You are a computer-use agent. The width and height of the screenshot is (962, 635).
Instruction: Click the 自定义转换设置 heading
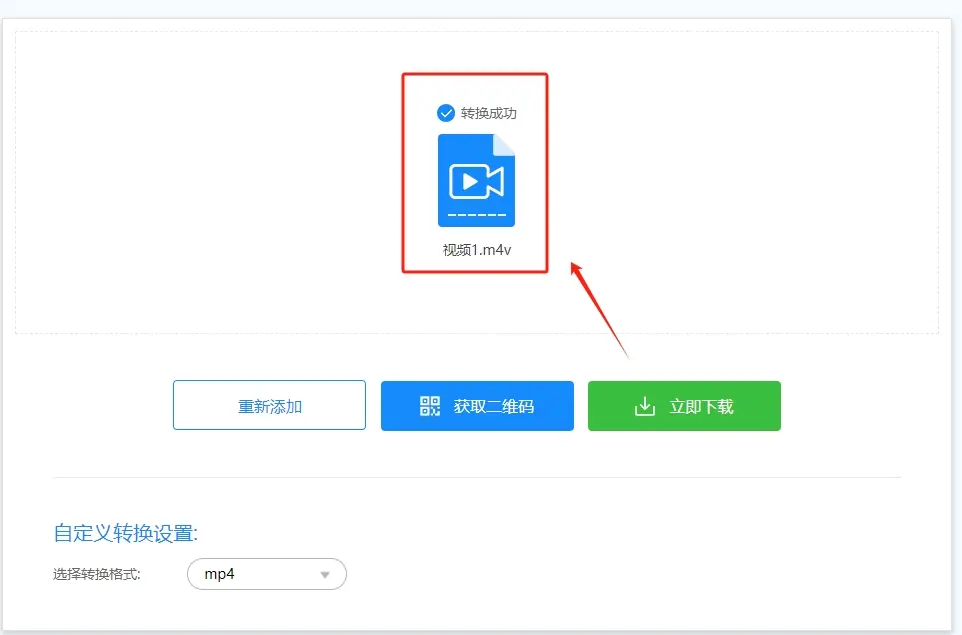[126, 533]
